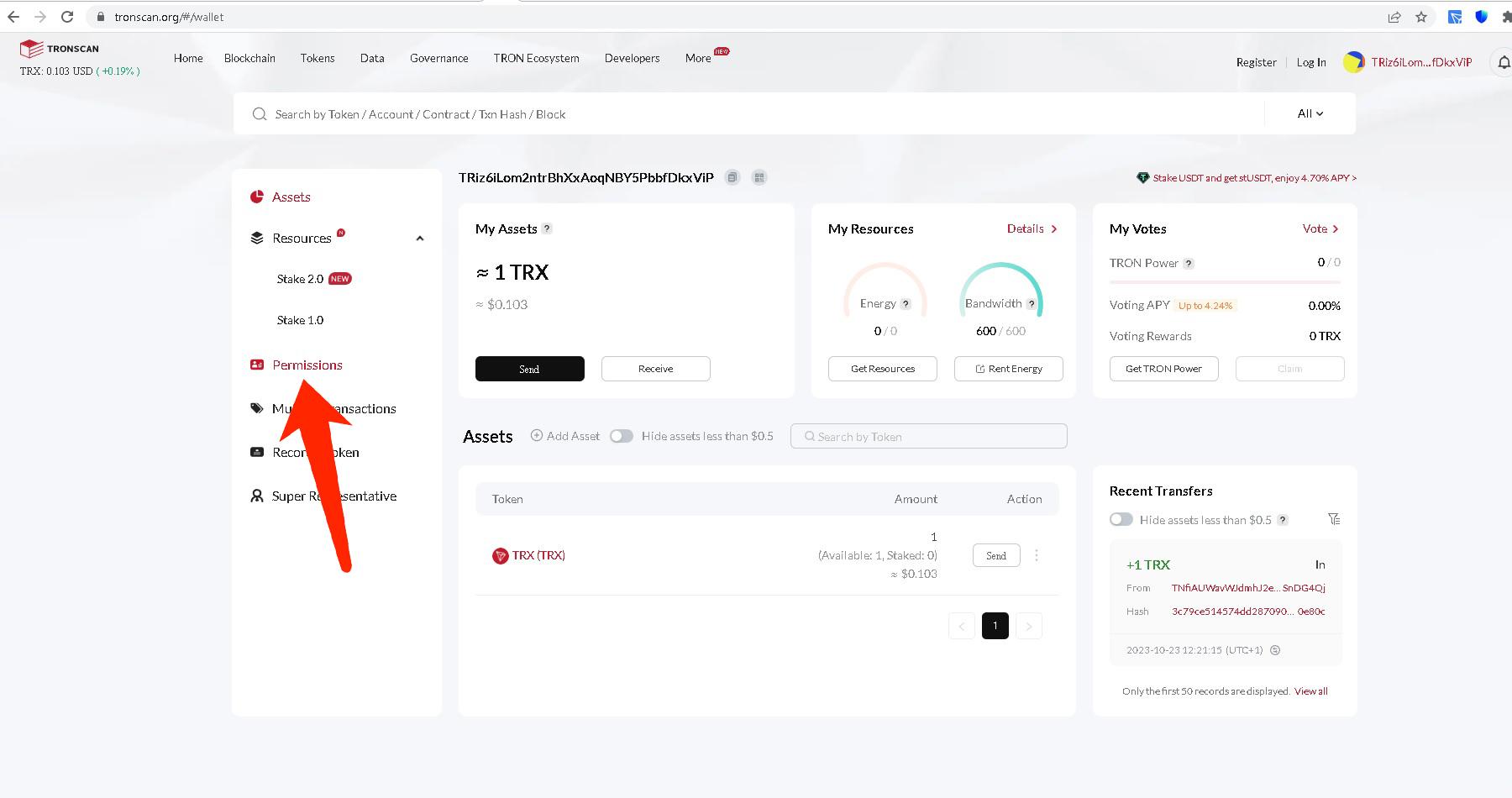This screenshot has height=798, width=1512.
Task: Click the Recent Transfers filter icon
Action: tap(1334, 519)
